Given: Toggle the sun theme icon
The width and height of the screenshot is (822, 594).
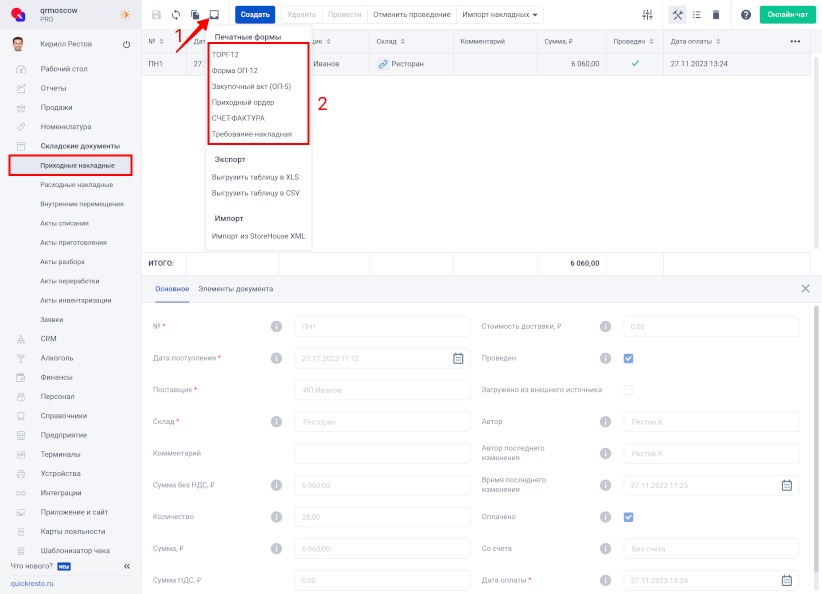Looking at the screenshot, I should click(125, 15).
